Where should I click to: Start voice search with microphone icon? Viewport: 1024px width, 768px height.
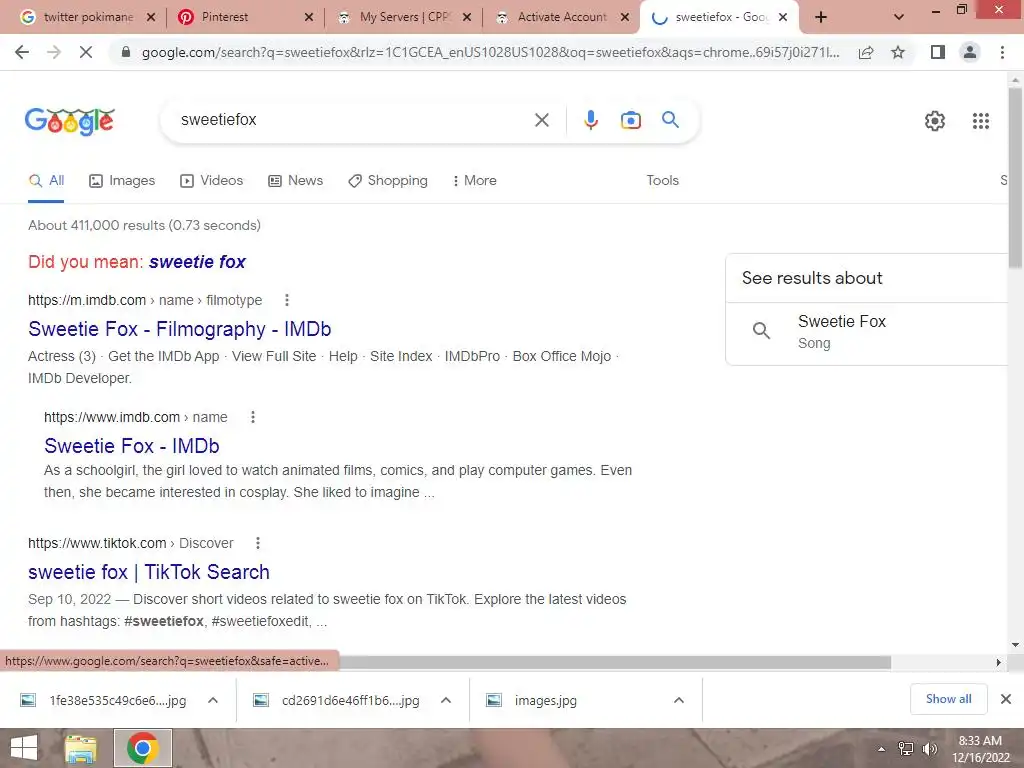[590, 120]
